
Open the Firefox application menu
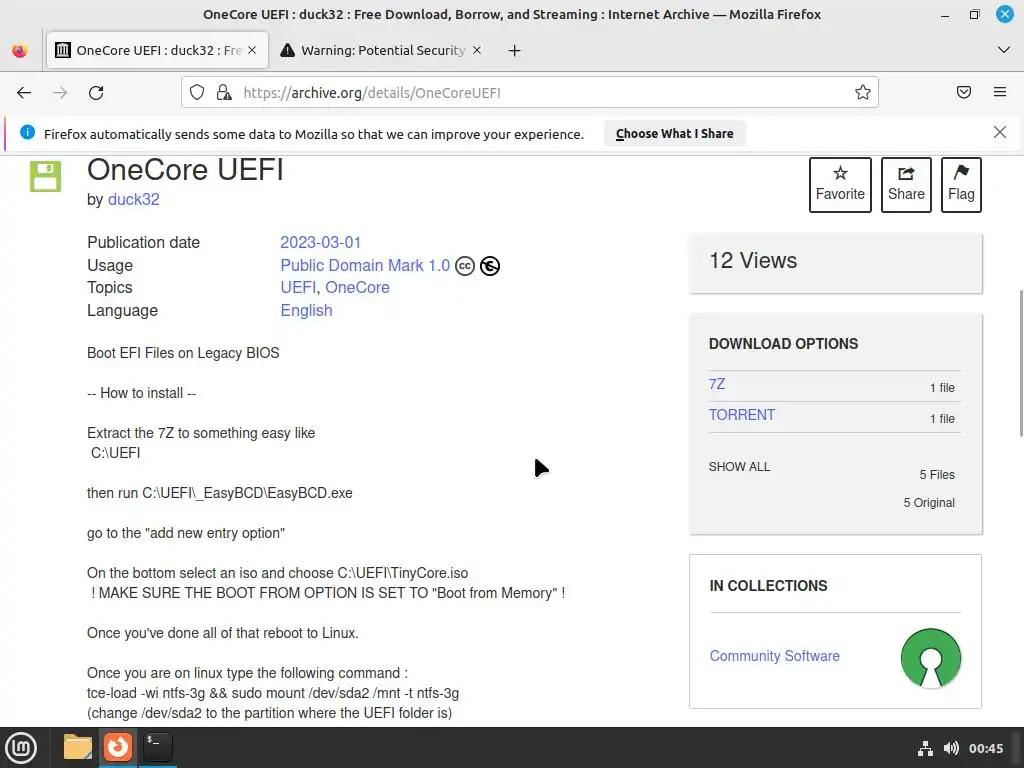coord(1000,92)
